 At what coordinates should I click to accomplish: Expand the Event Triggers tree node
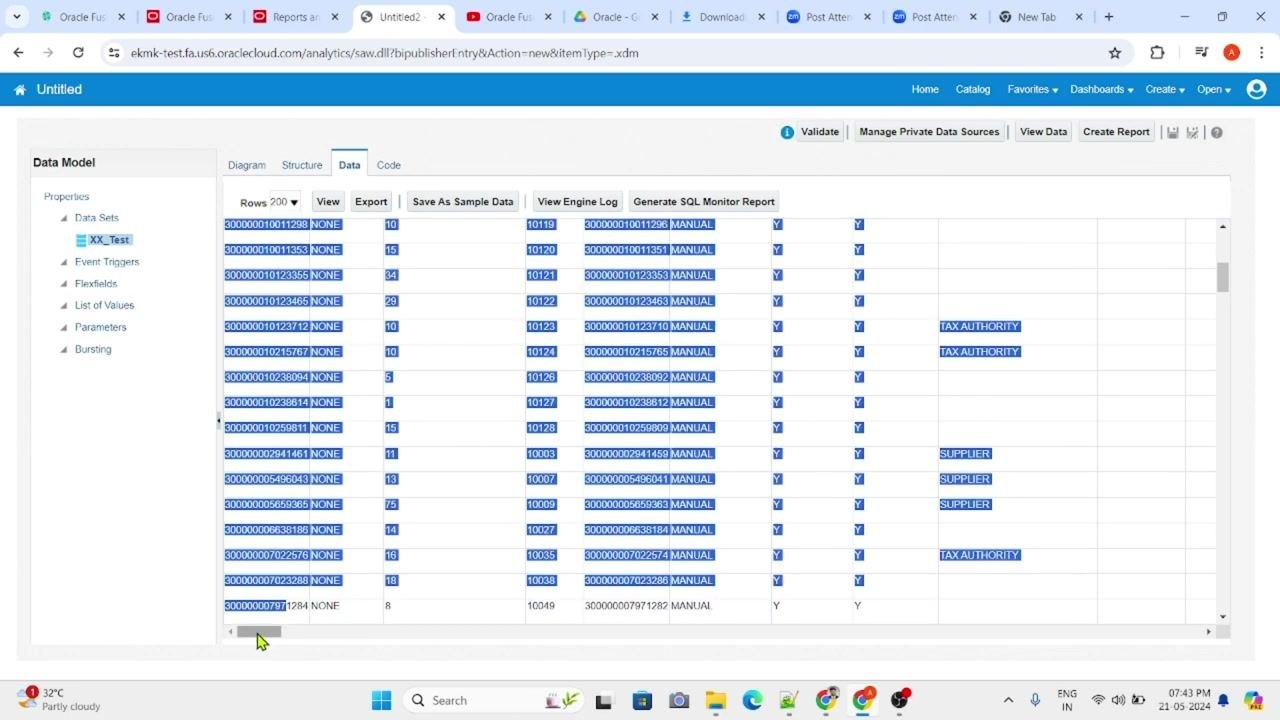point(64,262)
